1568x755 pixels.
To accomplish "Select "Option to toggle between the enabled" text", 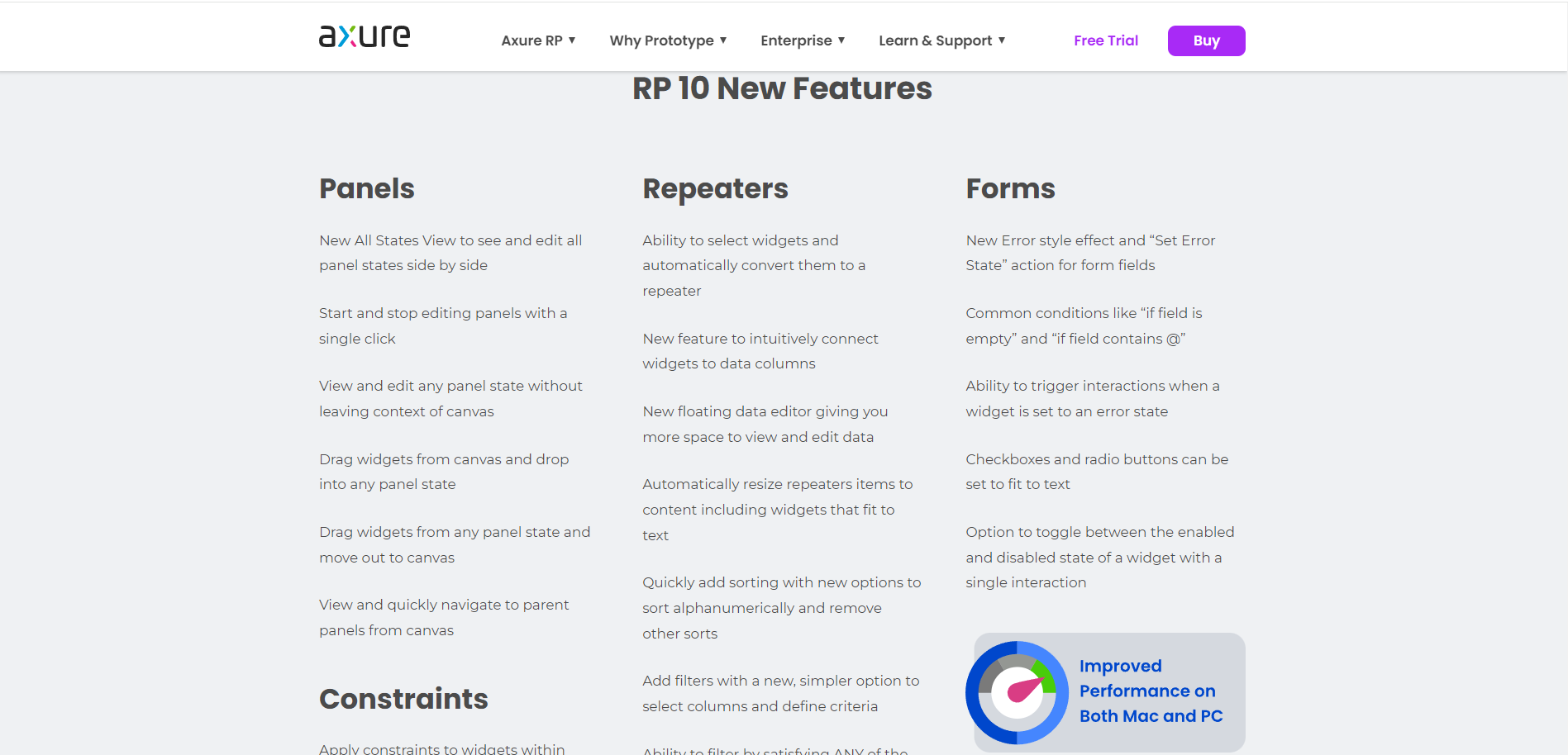I will [x=1100, y=557].
